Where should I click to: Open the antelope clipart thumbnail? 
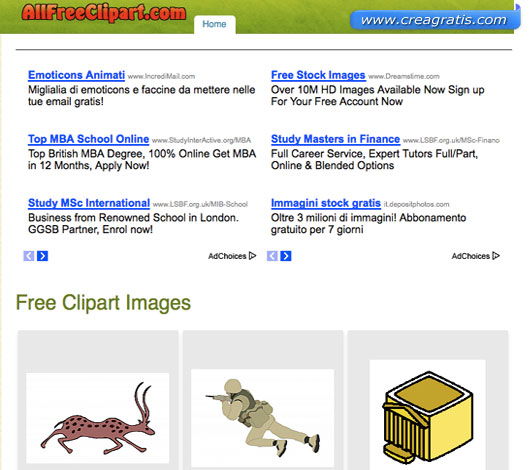tap(98, 418)
